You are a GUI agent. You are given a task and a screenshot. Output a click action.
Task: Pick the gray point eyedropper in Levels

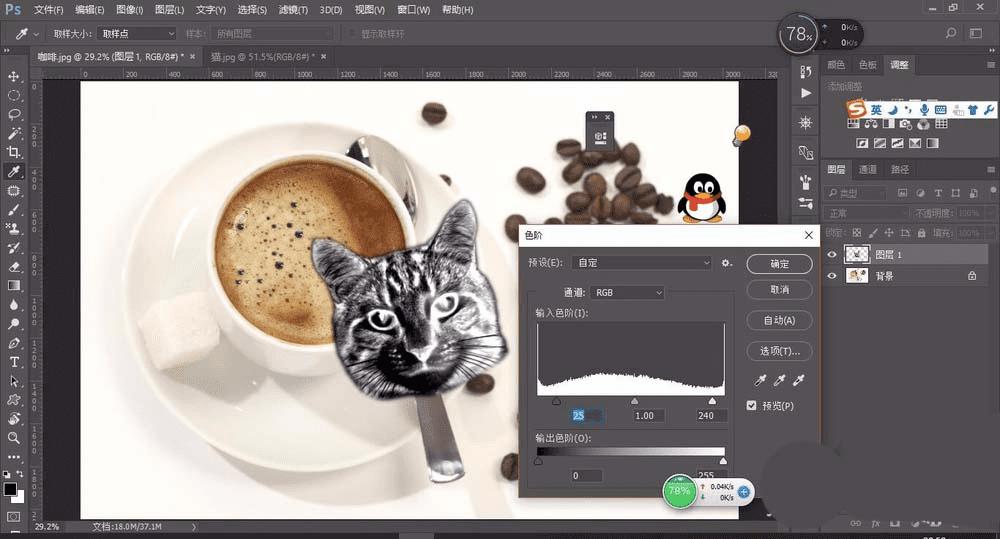779,381
